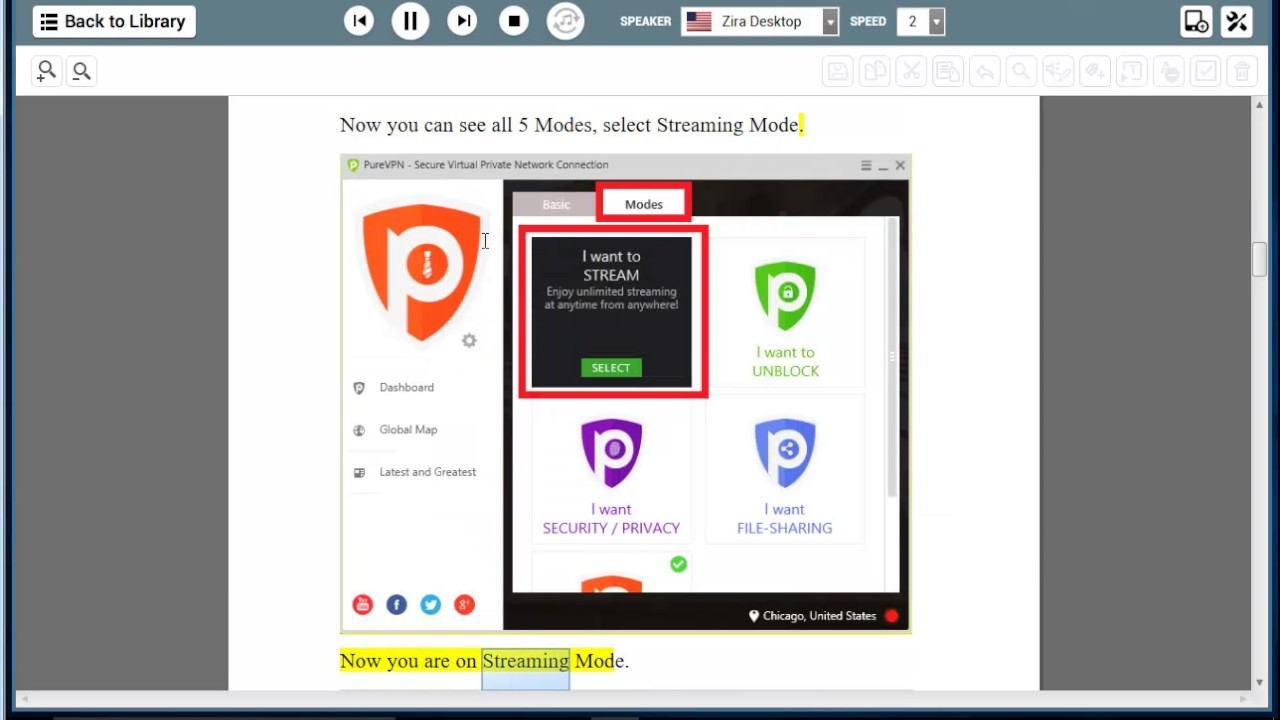Pause the reading playback
Image resolution: width=1280 pixels, height=720 pixels.
click(410, 21)
